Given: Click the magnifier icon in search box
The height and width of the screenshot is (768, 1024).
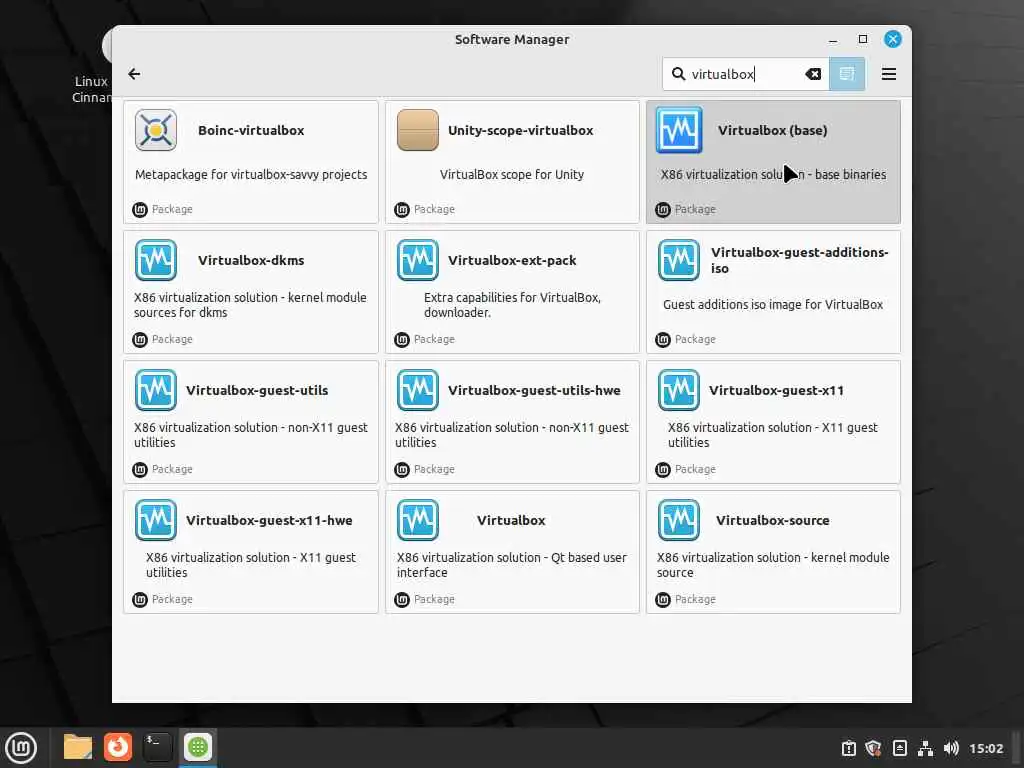Looking at the screenshot, I should point(679,74).
